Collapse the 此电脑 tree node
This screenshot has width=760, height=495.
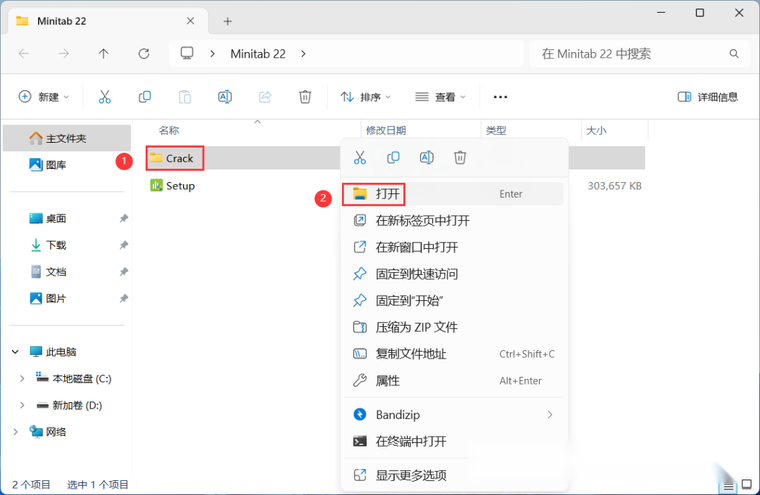click(16, 352)
